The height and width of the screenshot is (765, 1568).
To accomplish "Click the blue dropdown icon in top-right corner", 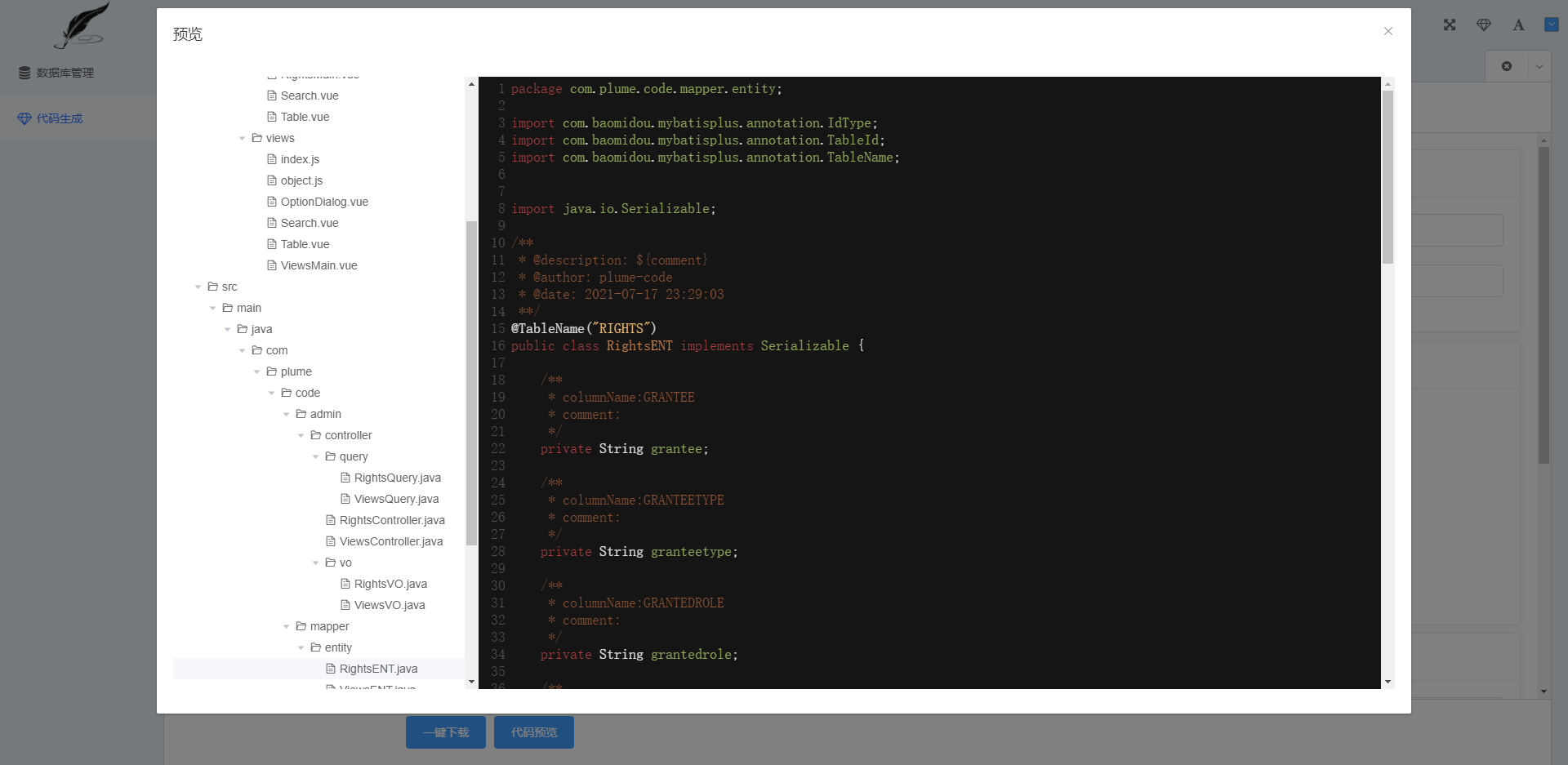I will [x=1552, y=24].
